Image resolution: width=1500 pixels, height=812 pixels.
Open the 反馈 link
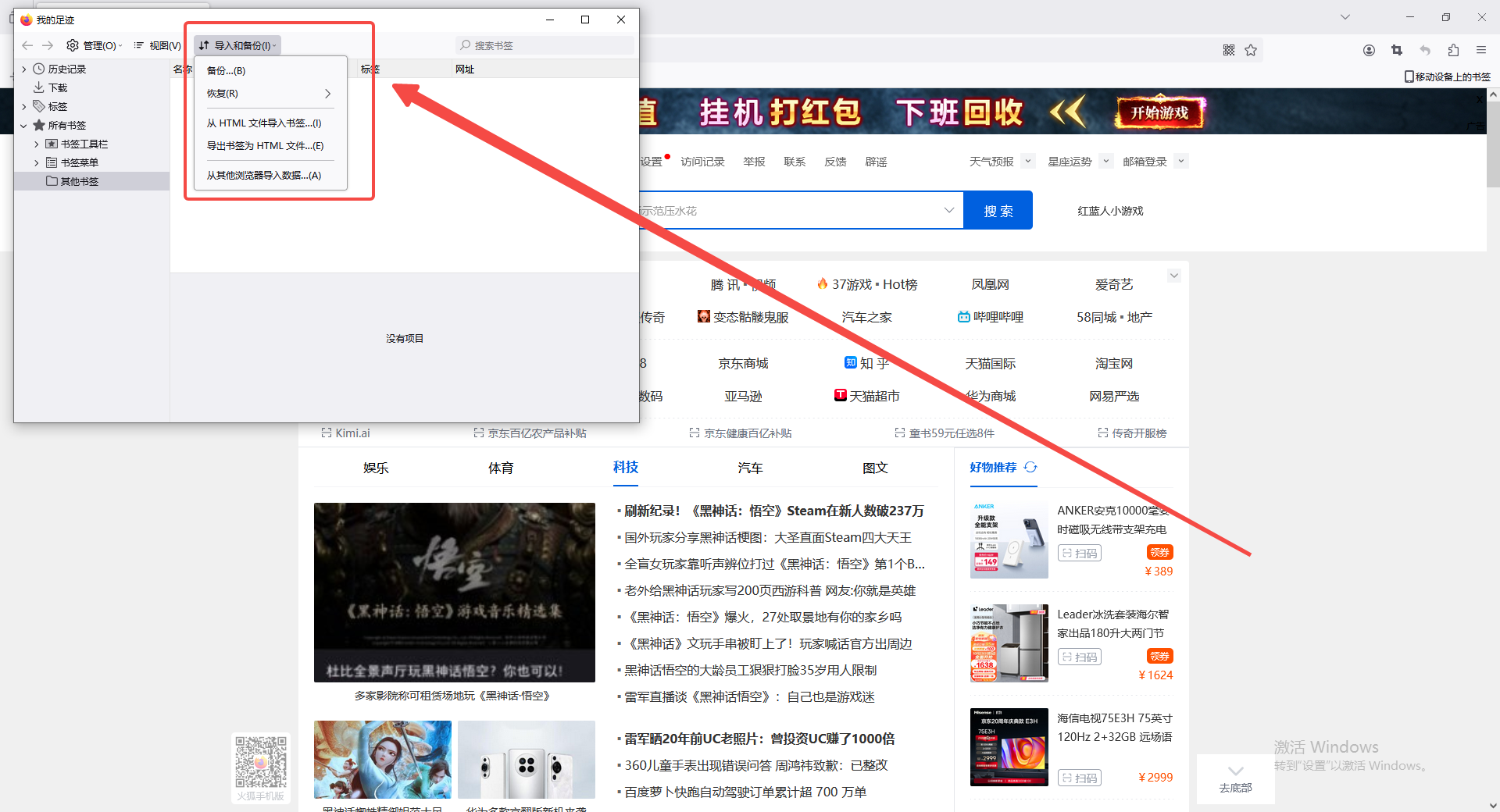pyautogui.click(x=835, y=162)
